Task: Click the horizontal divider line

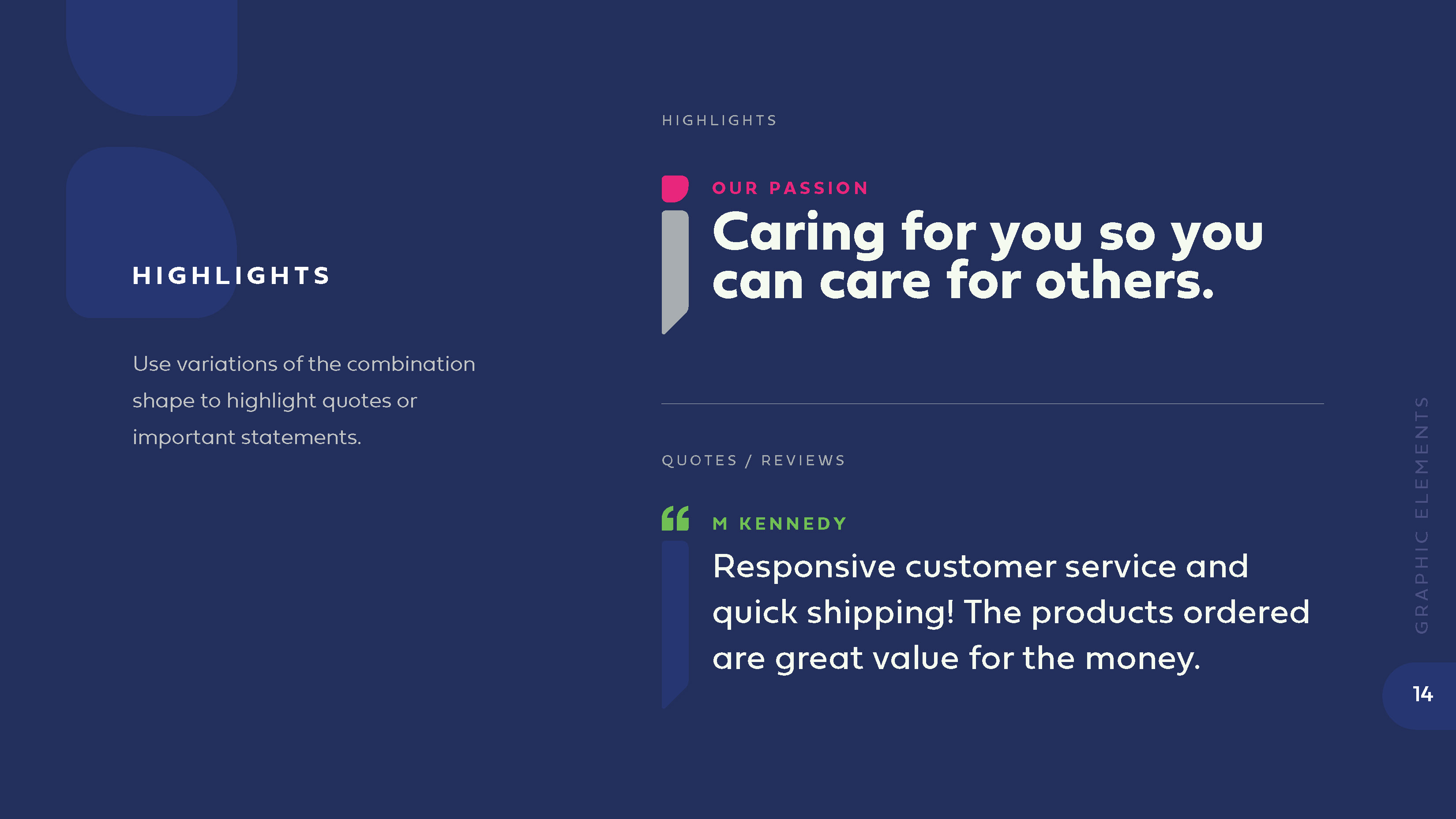Action: [993, 404]
